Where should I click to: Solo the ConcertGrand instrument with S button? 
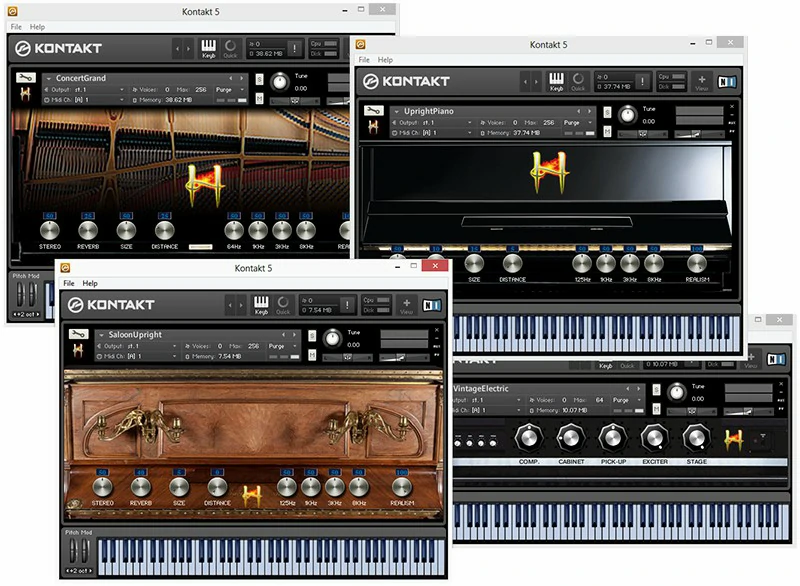tap(259, 80)
